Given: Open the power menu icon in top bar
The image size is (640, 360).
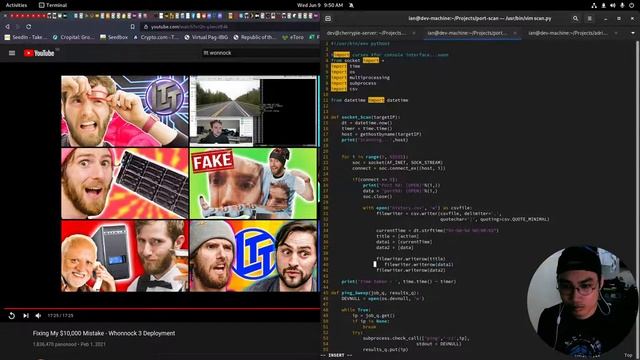Looking at the screenshot, I should 632,5.
